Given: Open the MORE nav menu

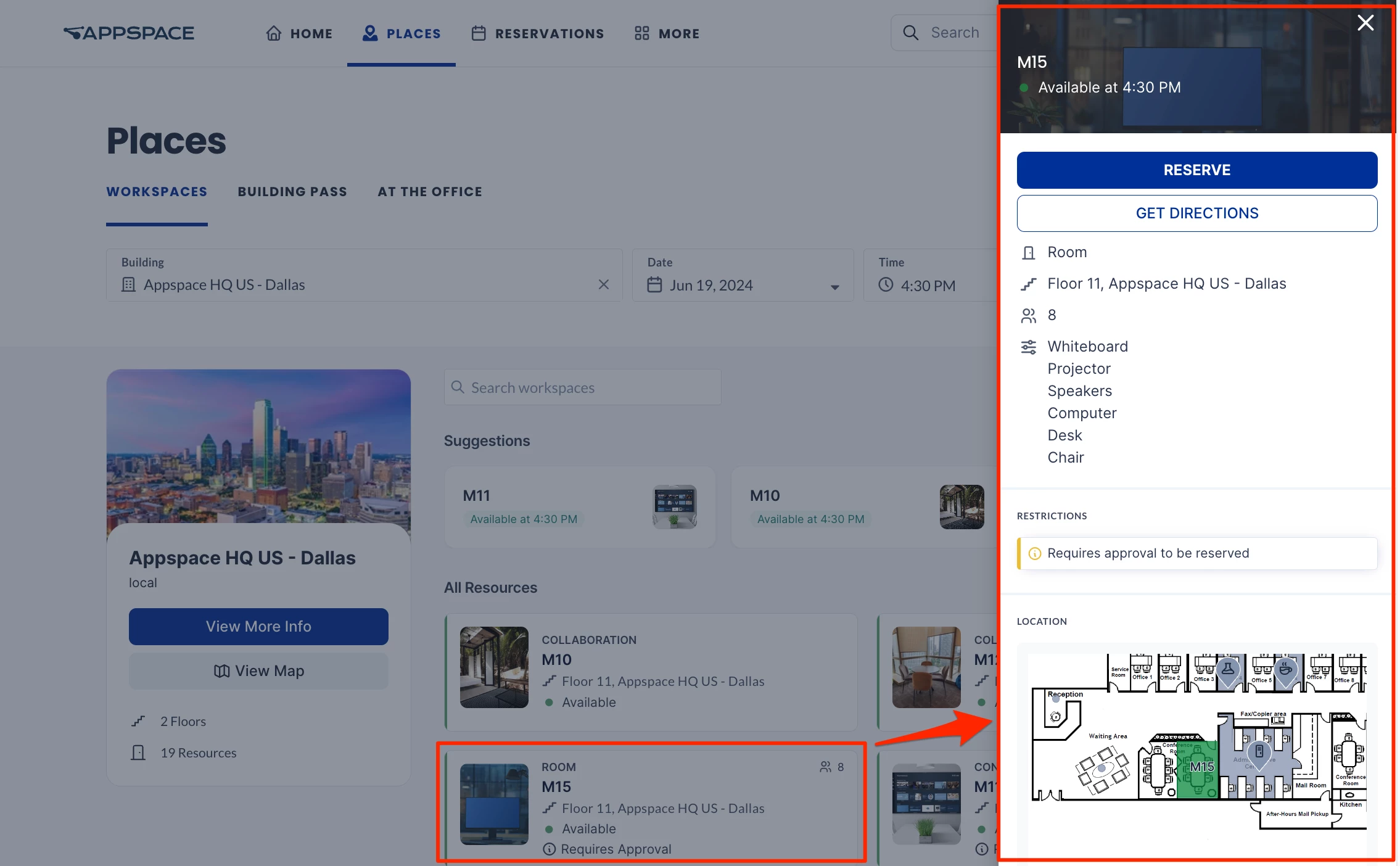Looking at the screenshot, I should click(x=667, y=33).
